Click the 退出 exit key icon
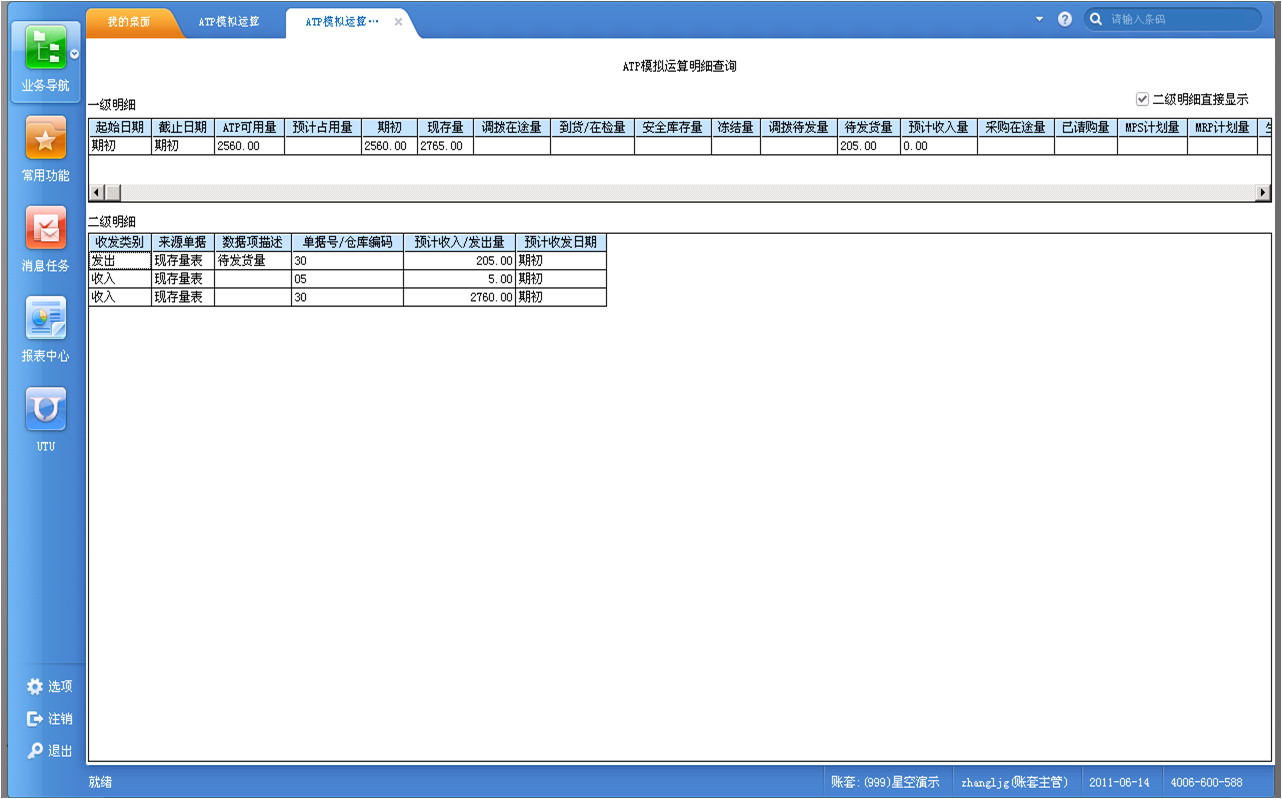 tap(36, 750)
